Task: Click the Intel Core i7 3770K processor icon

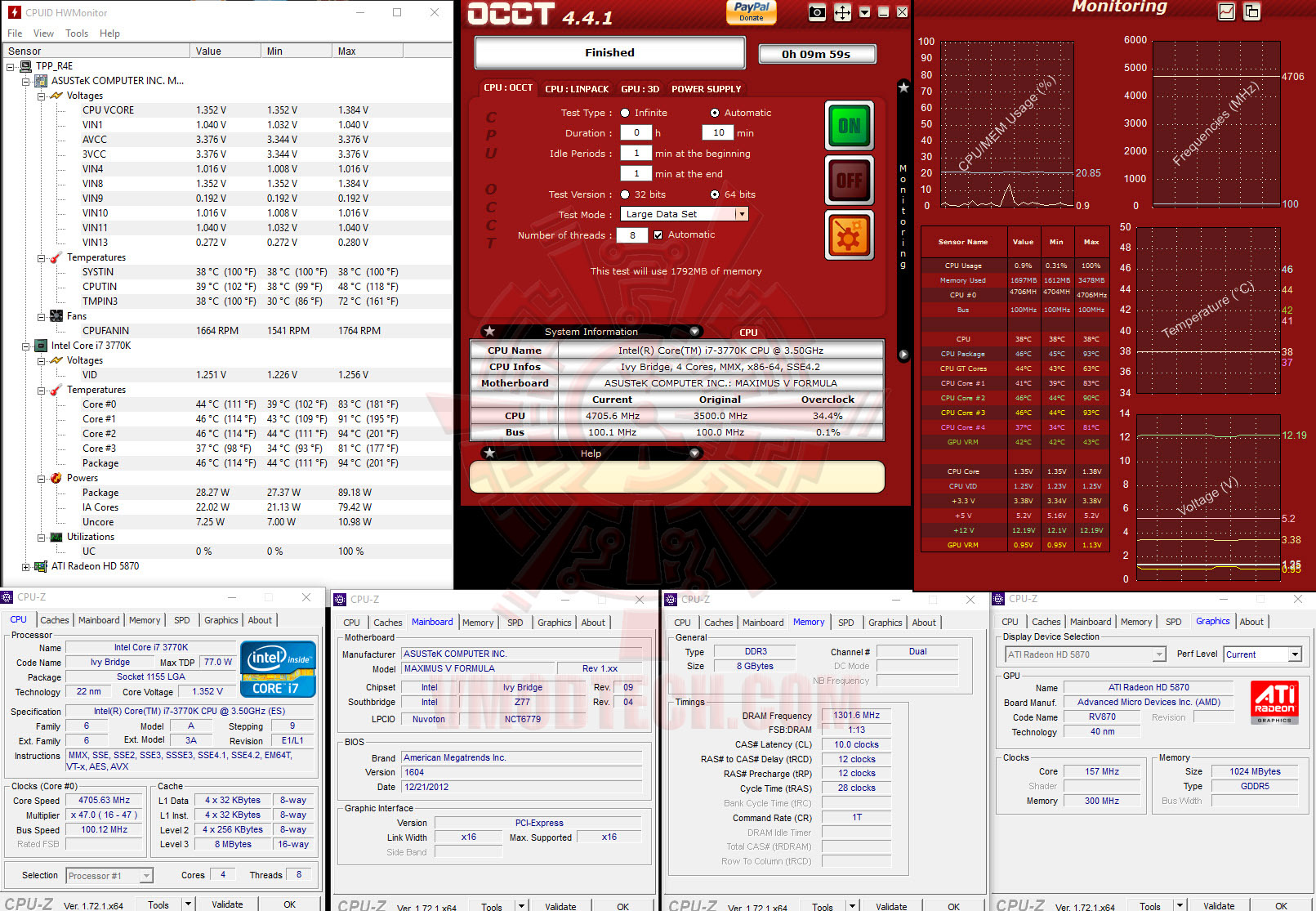Action: click(41, 346)
